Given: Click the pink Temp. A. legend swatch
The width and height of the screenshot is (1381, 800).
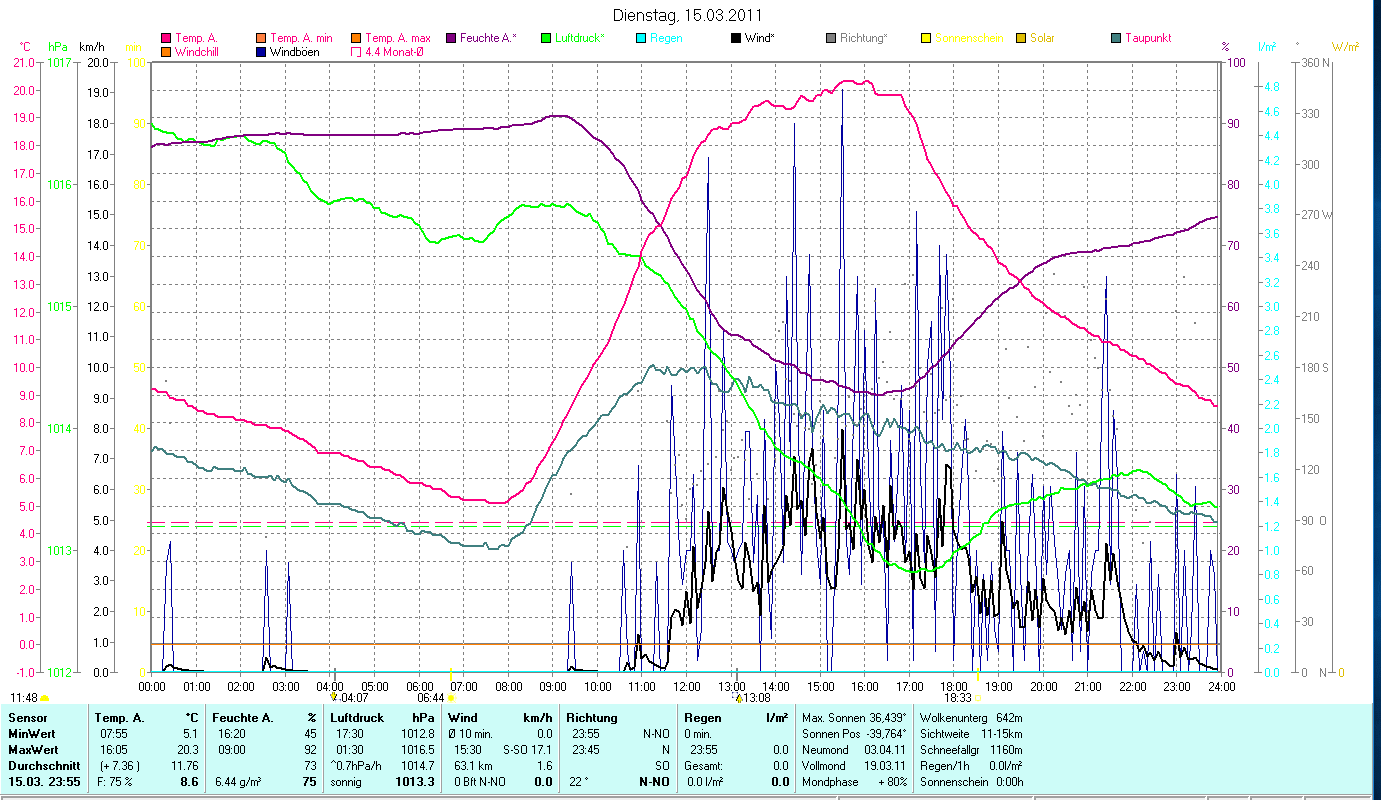Looking at the screenshot, I should [x=166, y=38].
